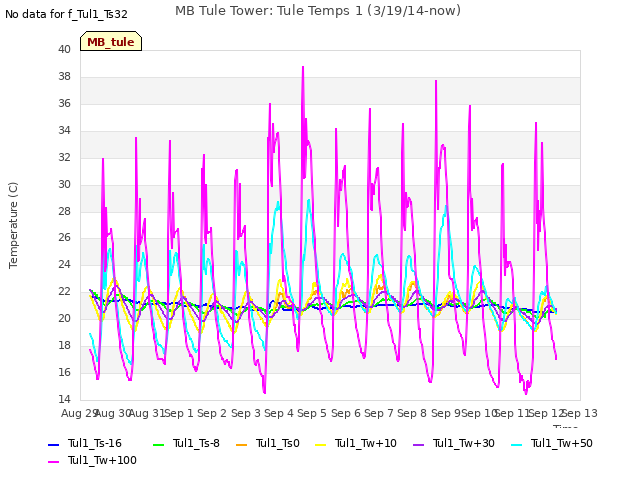Click the magenta peak near Sep 9 at 37.7

point(436,81)
